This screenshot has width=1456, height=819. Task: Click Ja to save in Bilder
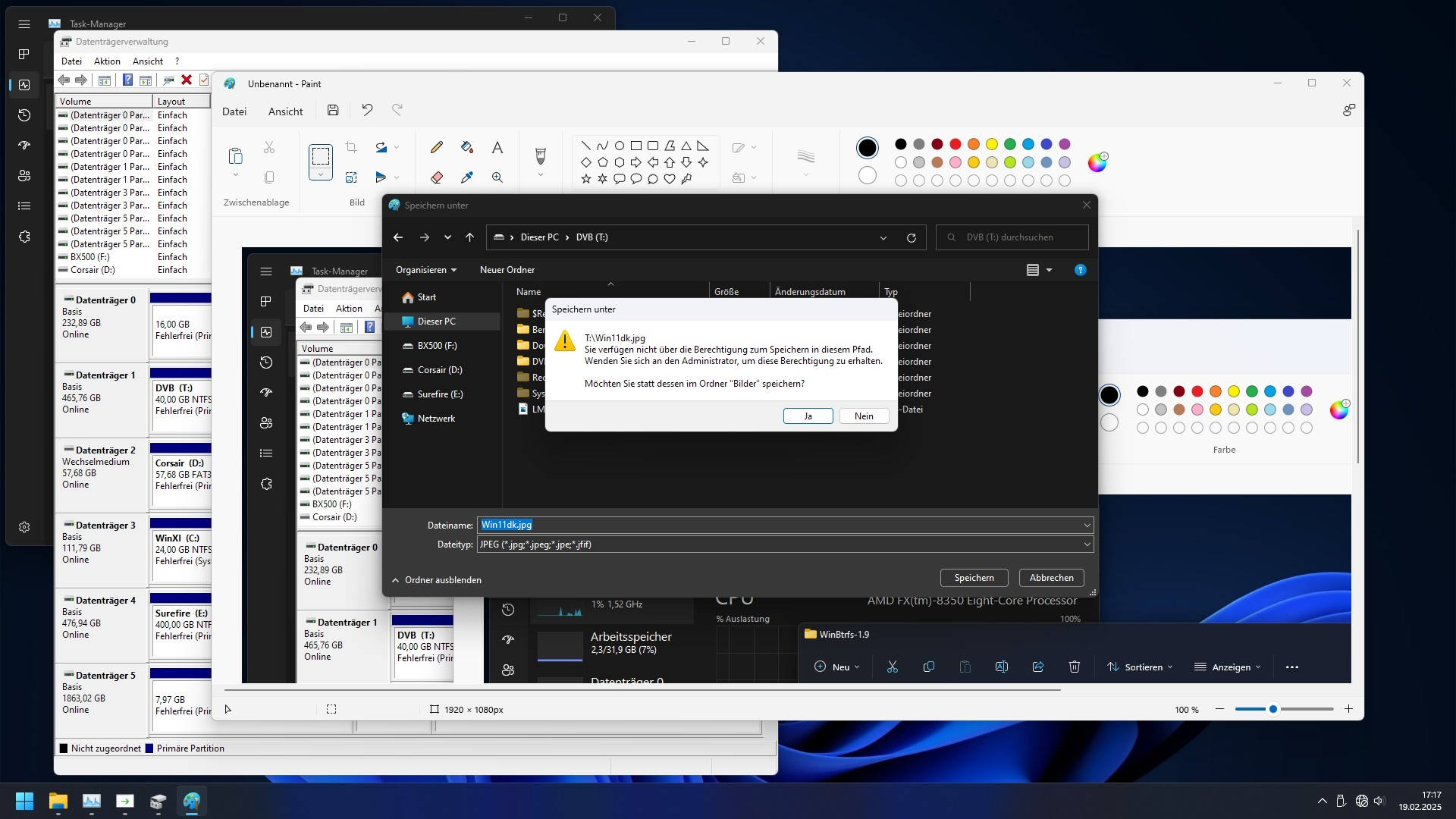coord(808,416)
